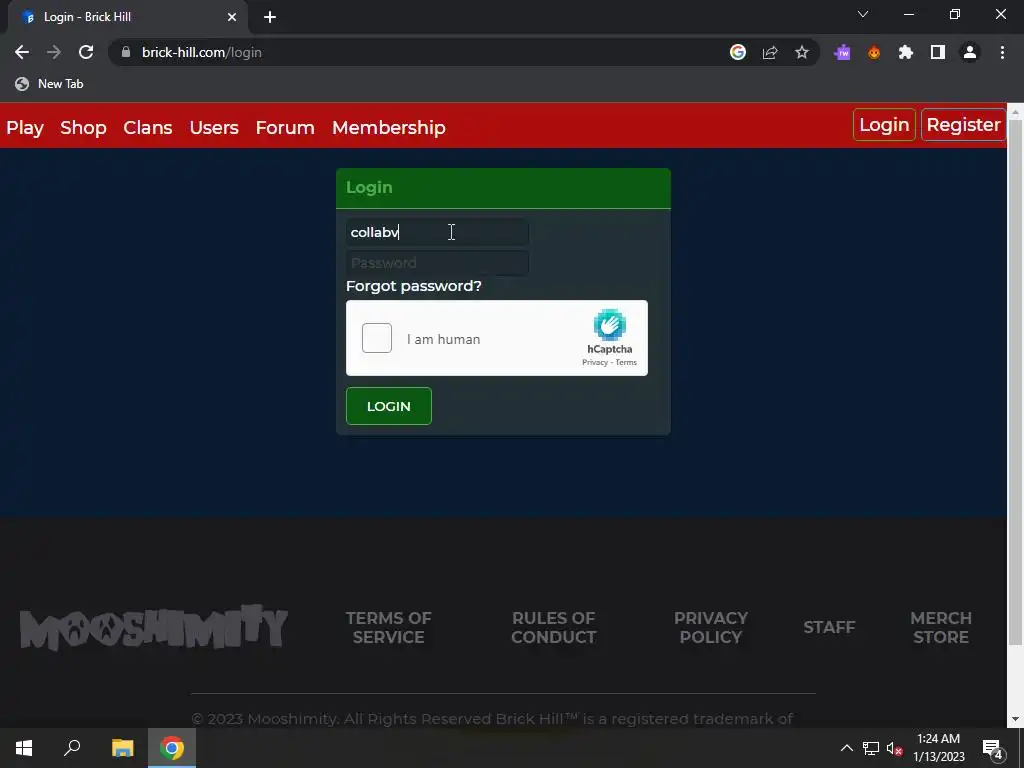Focus the username field containing collabv
This screenshot has width=1024, height=768.
437,232
